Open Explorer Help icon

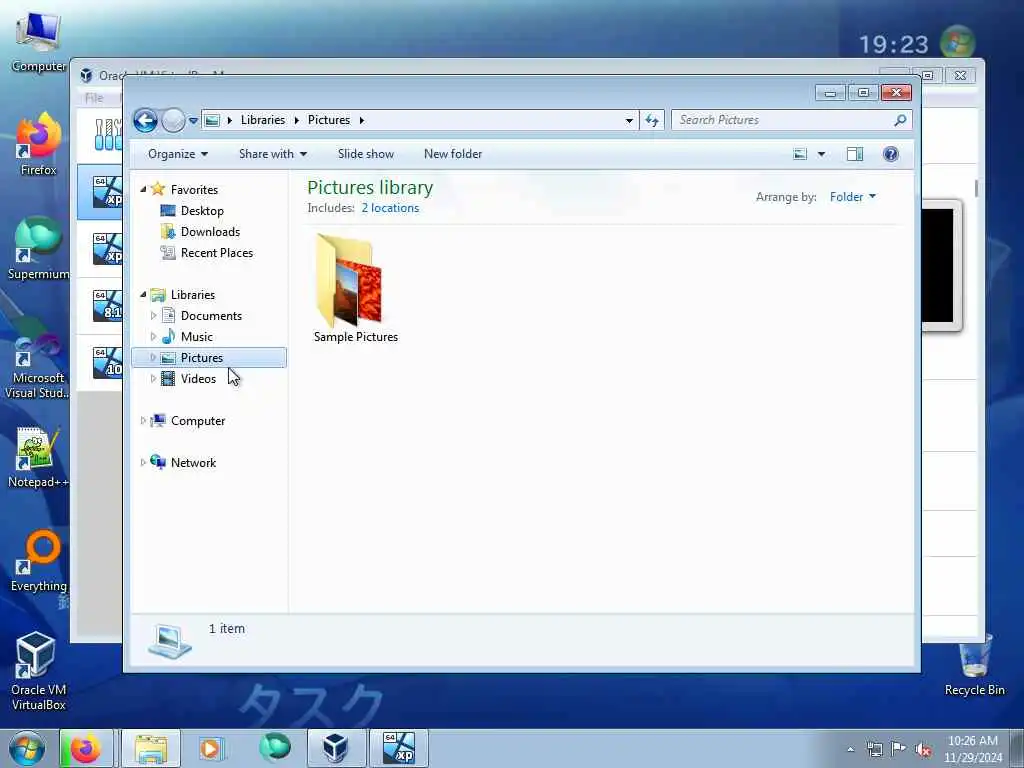tap(891, 154)
